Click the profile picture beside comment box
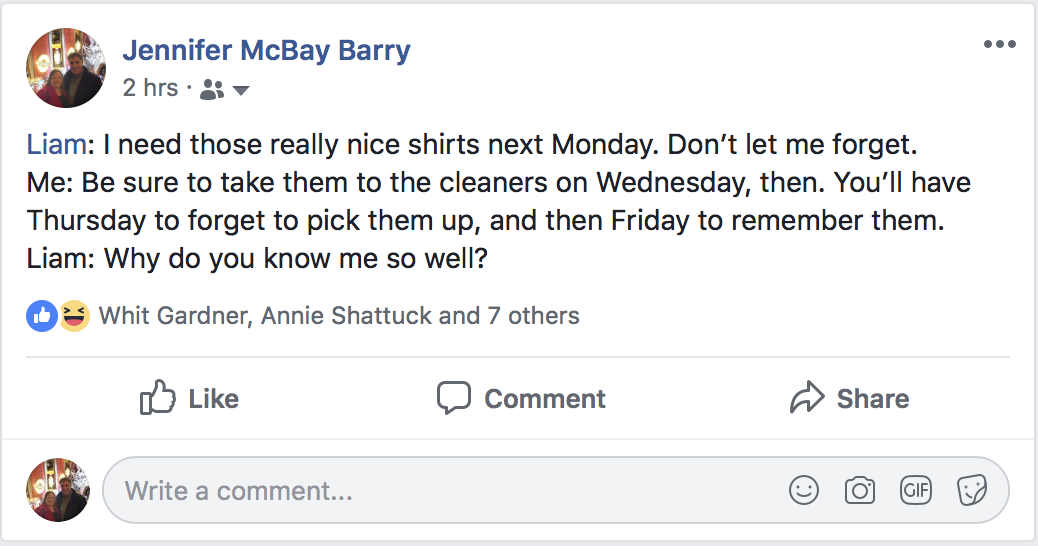The image size is (1038, 546). coord(58,490)
